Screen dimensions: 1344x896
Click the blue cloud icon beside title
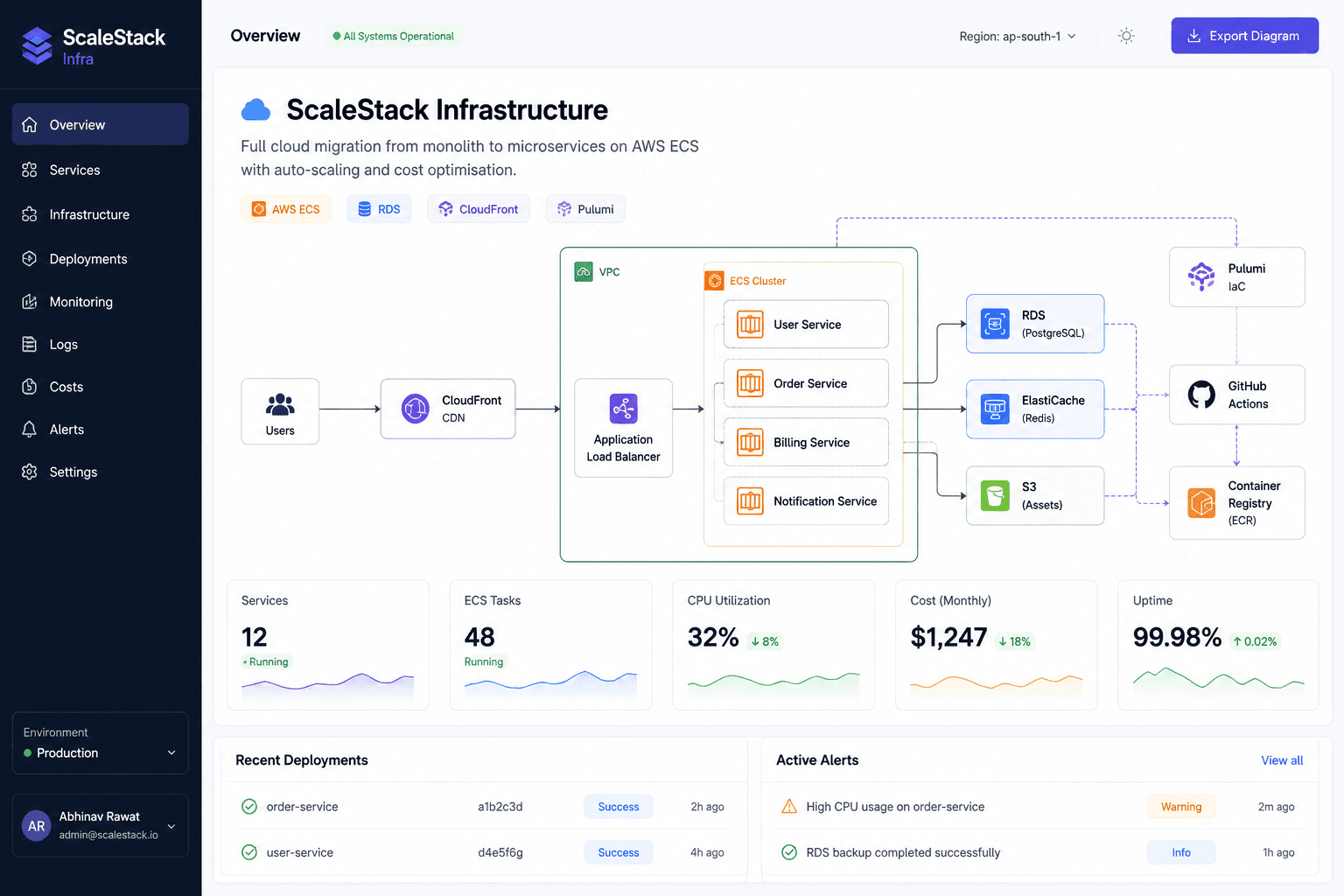(x=255, y=110)
